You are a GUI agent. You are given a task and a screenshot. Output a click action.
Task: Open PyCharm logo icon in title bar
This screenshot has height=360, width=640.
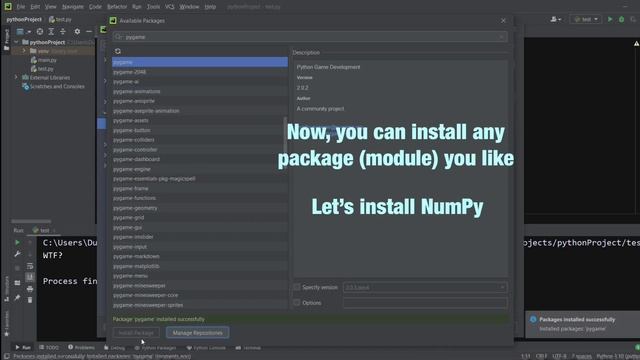pyautogui.click(x=8, y=7)
